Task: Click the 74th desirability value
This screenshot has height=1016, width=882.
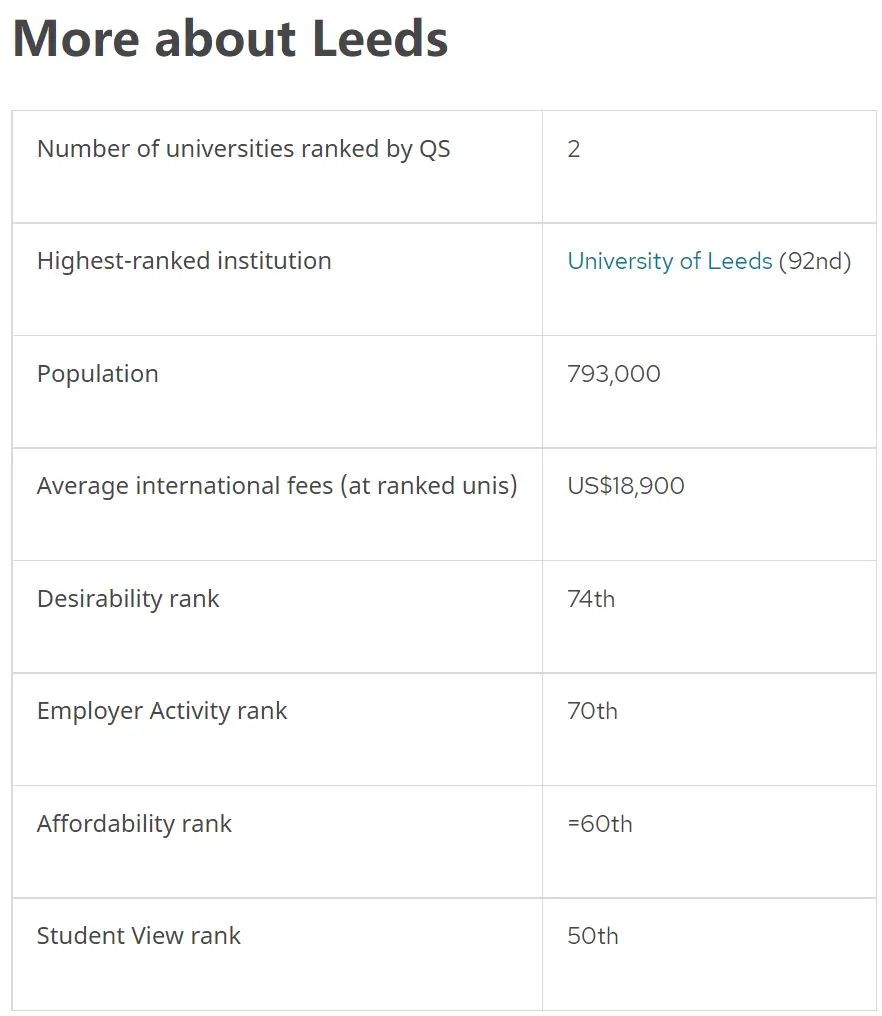Action: (591, 599)
